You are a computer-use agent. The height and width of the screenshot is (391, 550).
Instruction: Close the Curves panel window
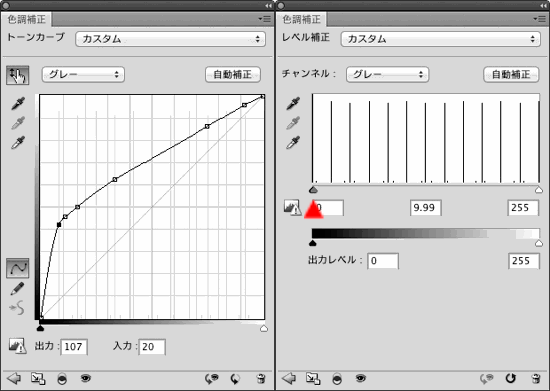pyautogui.click(x=5, y=6)
